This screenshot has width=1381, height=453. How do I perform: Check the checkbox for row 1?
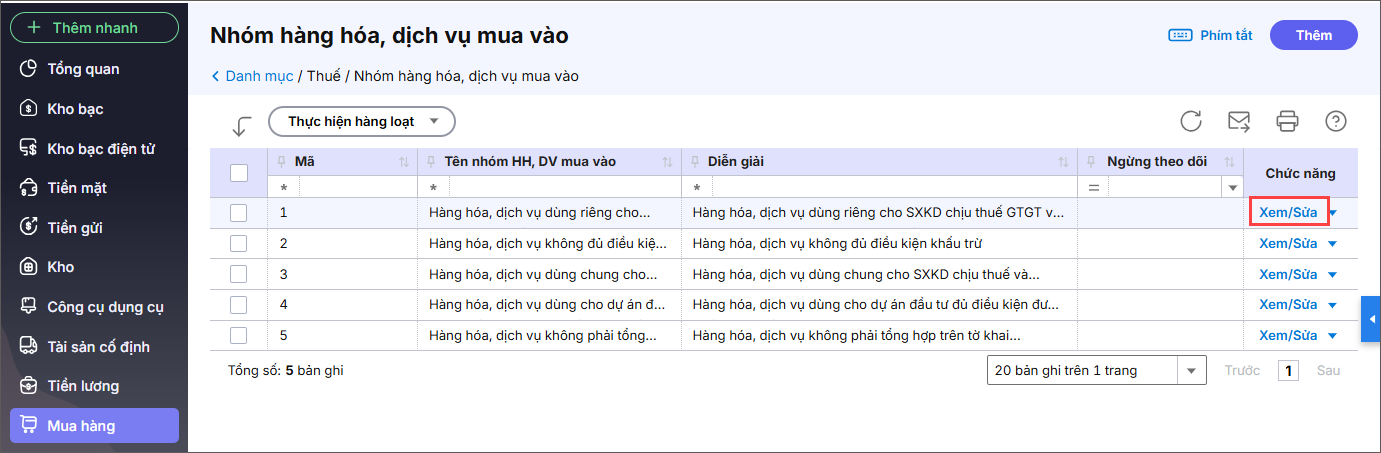point(238,213)
